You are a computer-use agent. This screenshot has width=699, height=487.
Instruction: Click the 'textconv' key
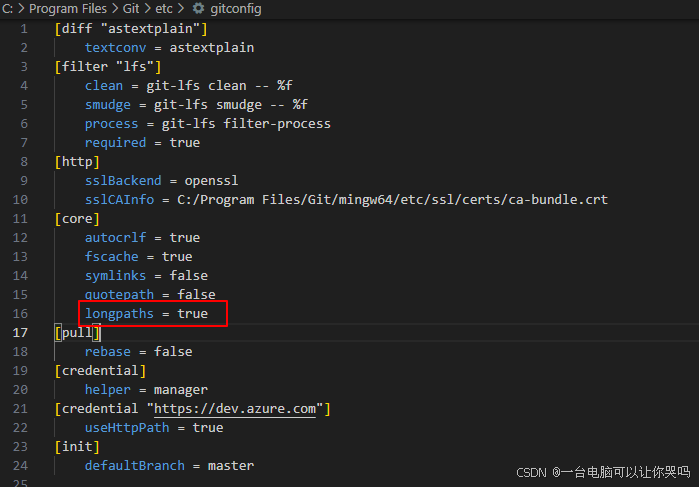coord(115,48)
